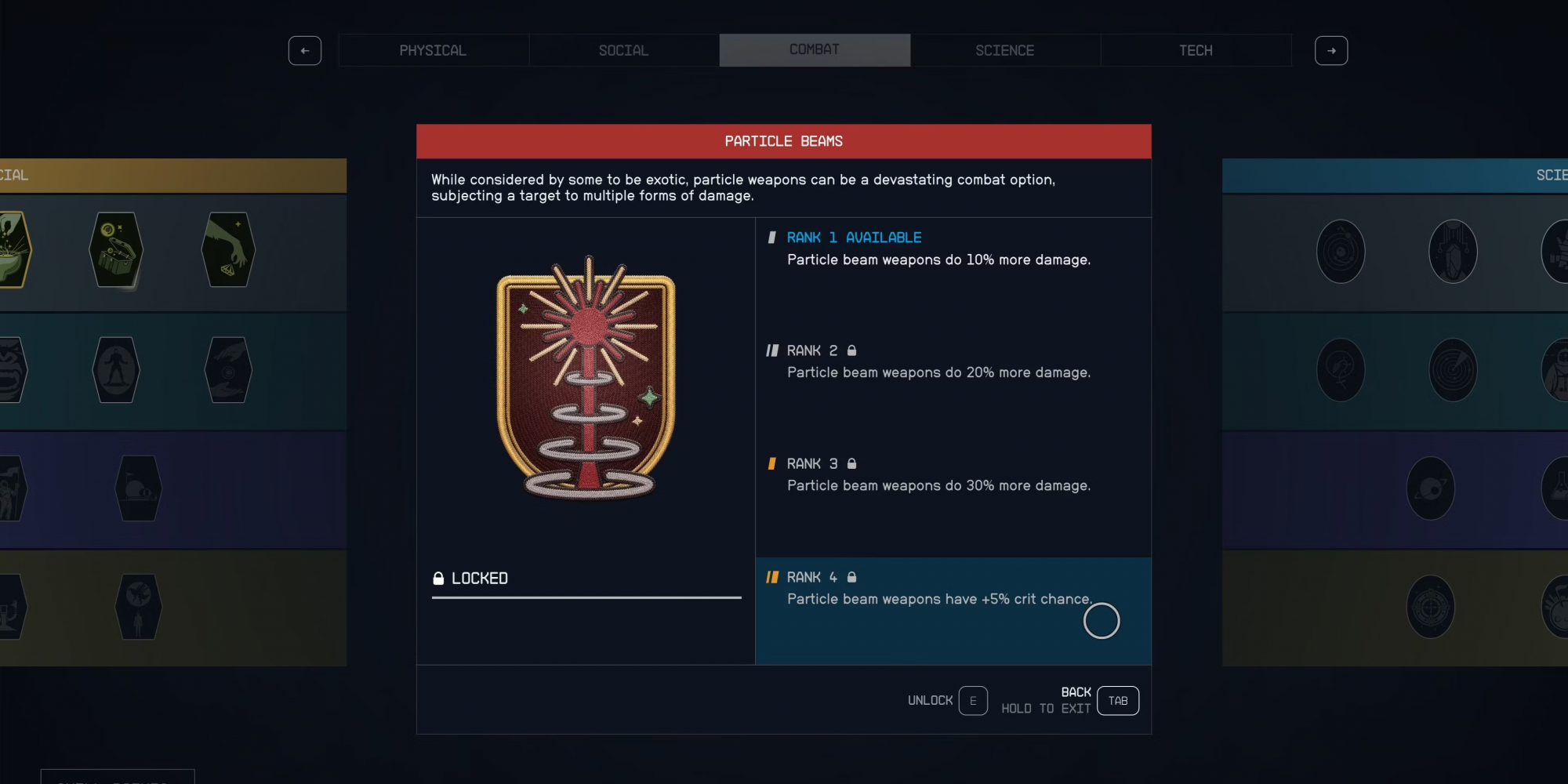Go to next category with right arrow
This screenshot has width=1568, height=784.
coord(1331,51)
